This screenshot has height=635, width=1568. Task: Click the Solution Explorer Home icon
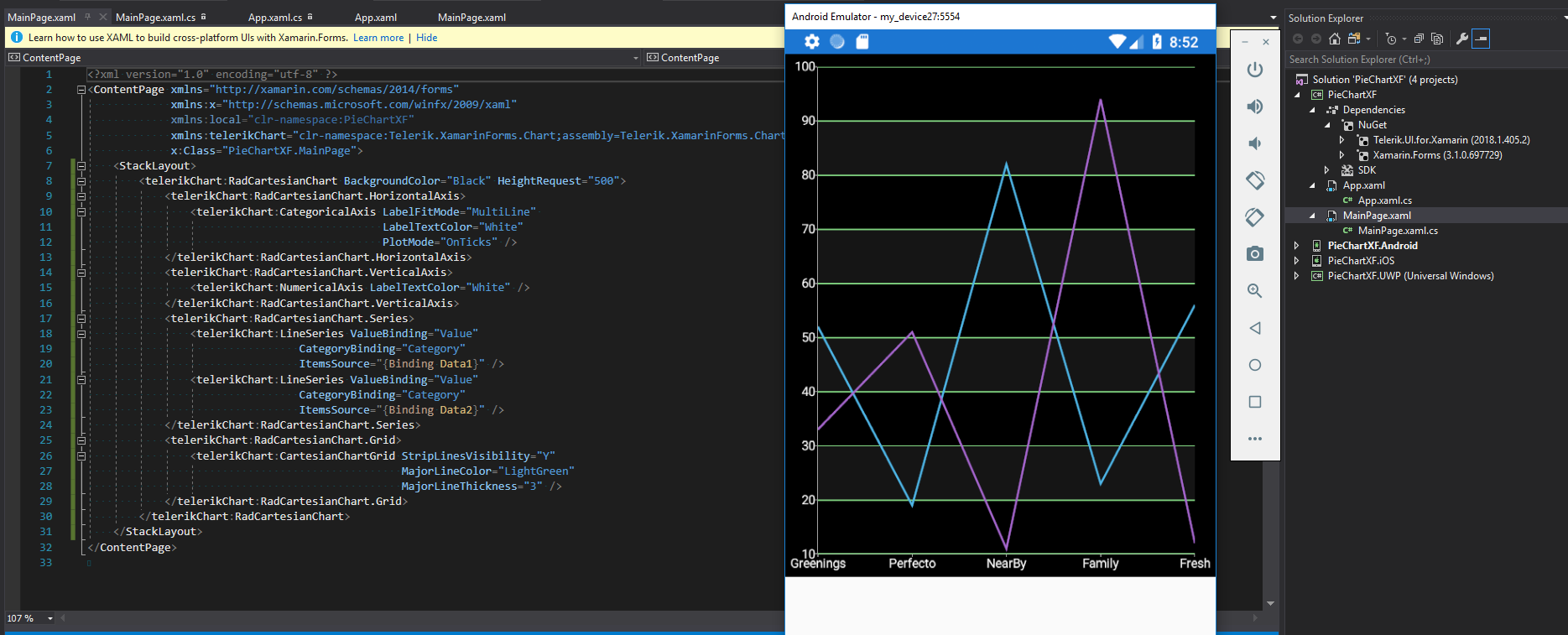pos(1335,39)
